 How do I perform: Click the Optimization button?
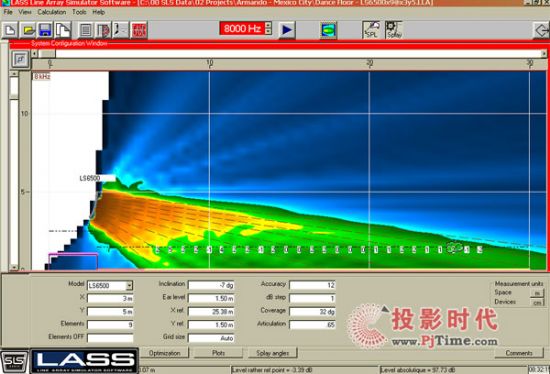(x=164, y=353)
